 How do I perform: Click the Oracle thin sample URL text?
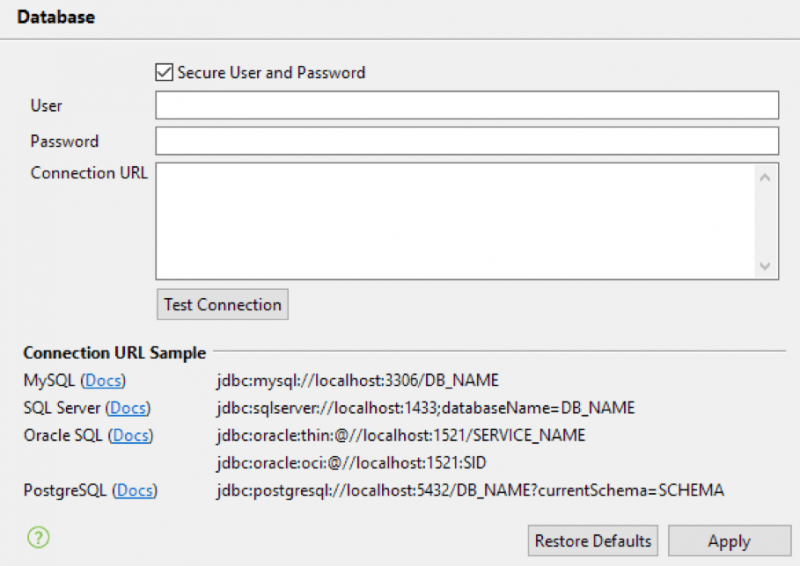(401, 435)
